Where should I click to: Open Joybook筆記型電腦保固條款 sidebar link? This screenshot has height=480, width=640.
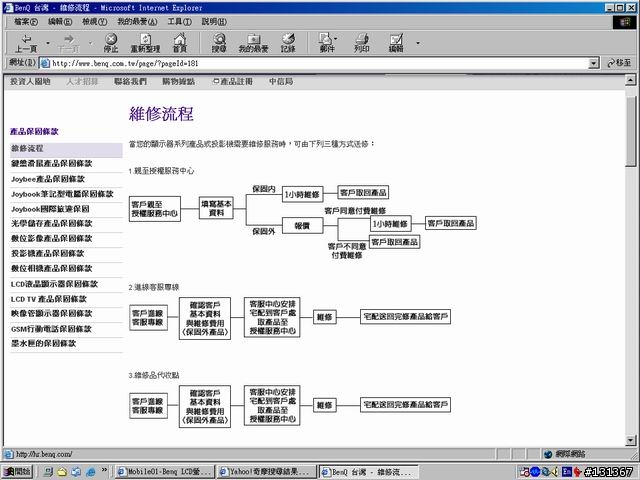[62, 194]
